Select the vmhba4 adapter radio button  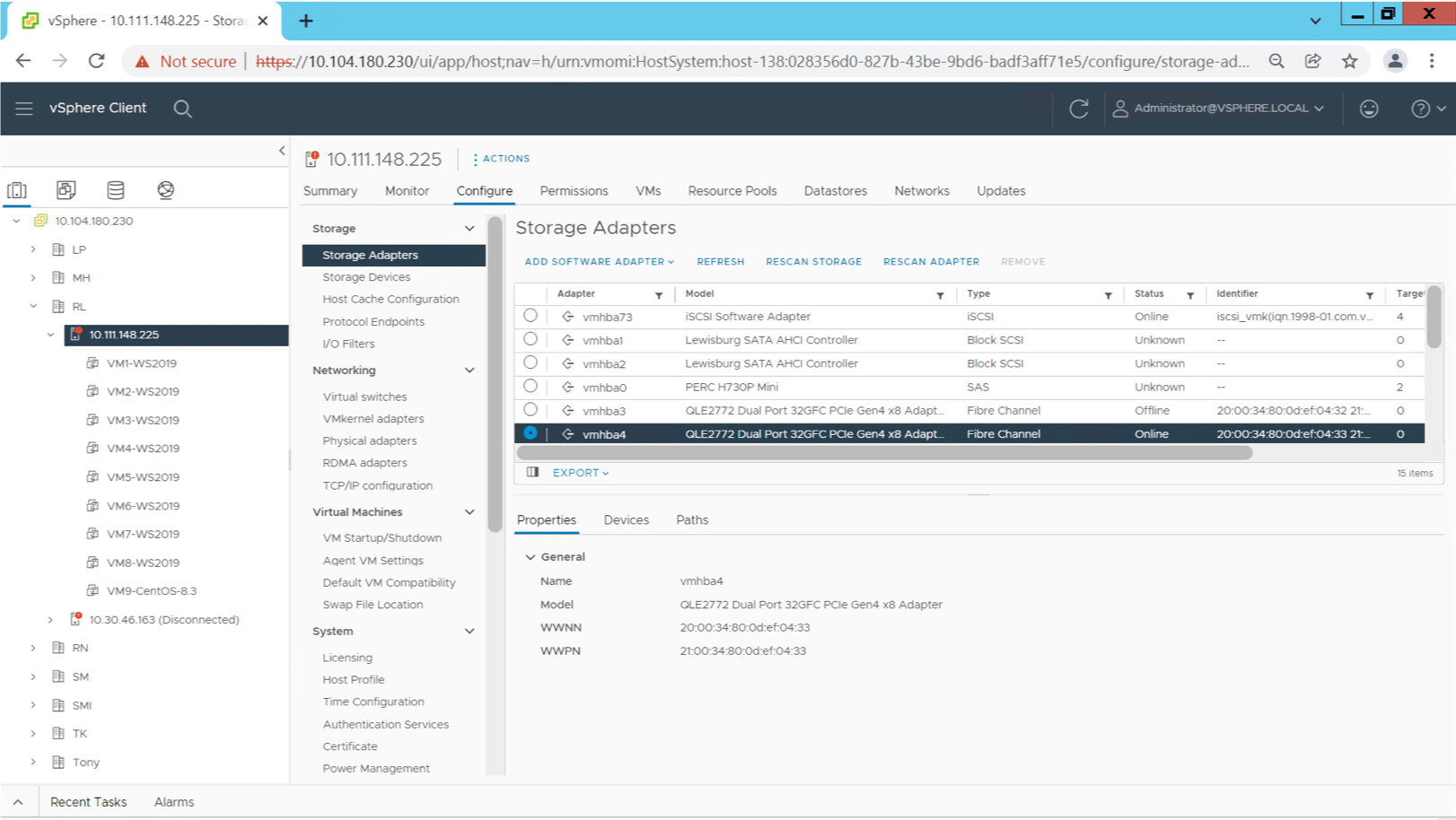531,432
